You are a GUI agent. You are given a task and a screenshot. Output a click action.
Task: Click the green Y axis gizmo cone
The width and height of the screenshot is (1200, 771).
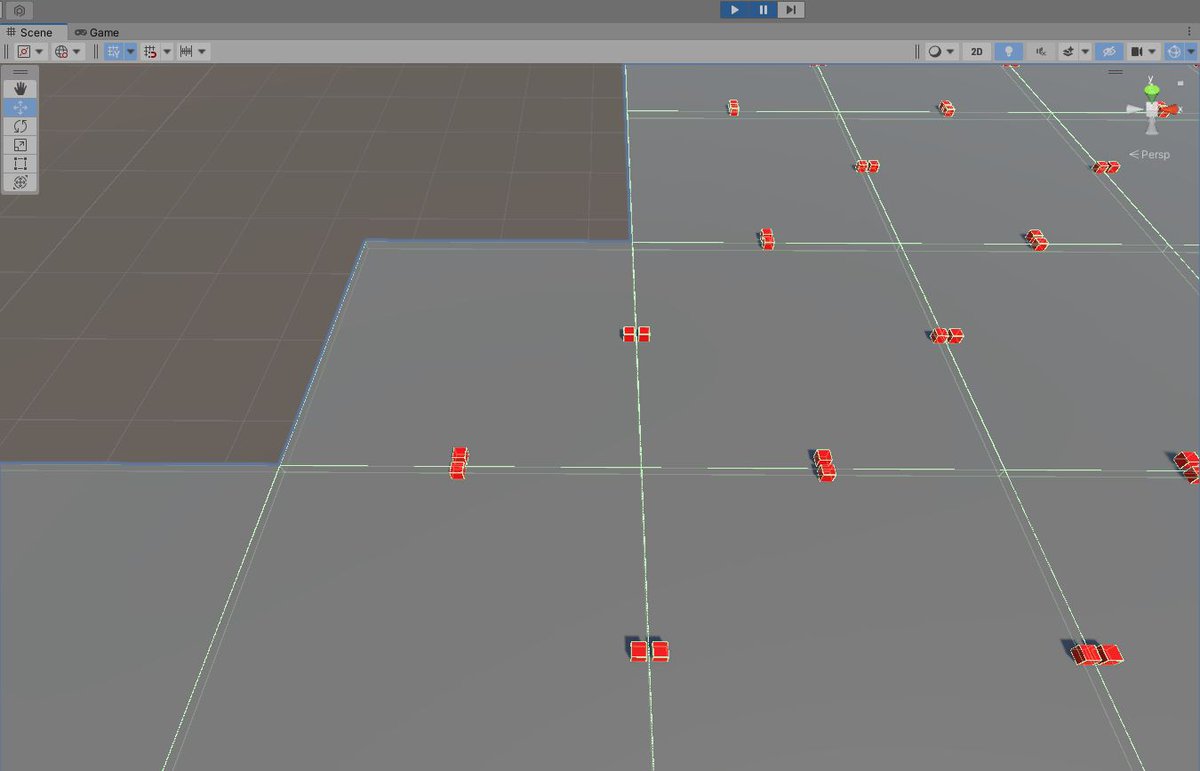pos(1152,91)
